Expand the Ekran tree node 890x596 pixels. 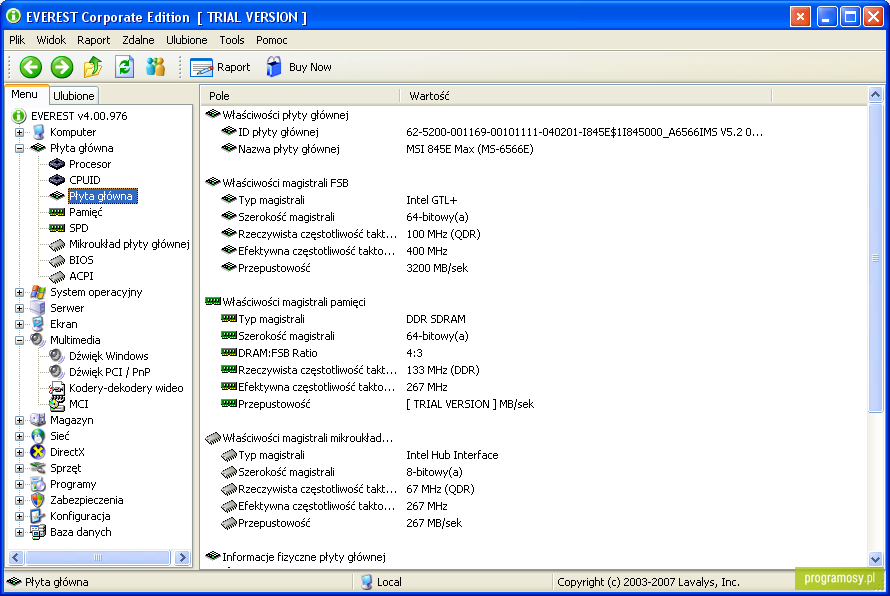click(x=19, y=324)
